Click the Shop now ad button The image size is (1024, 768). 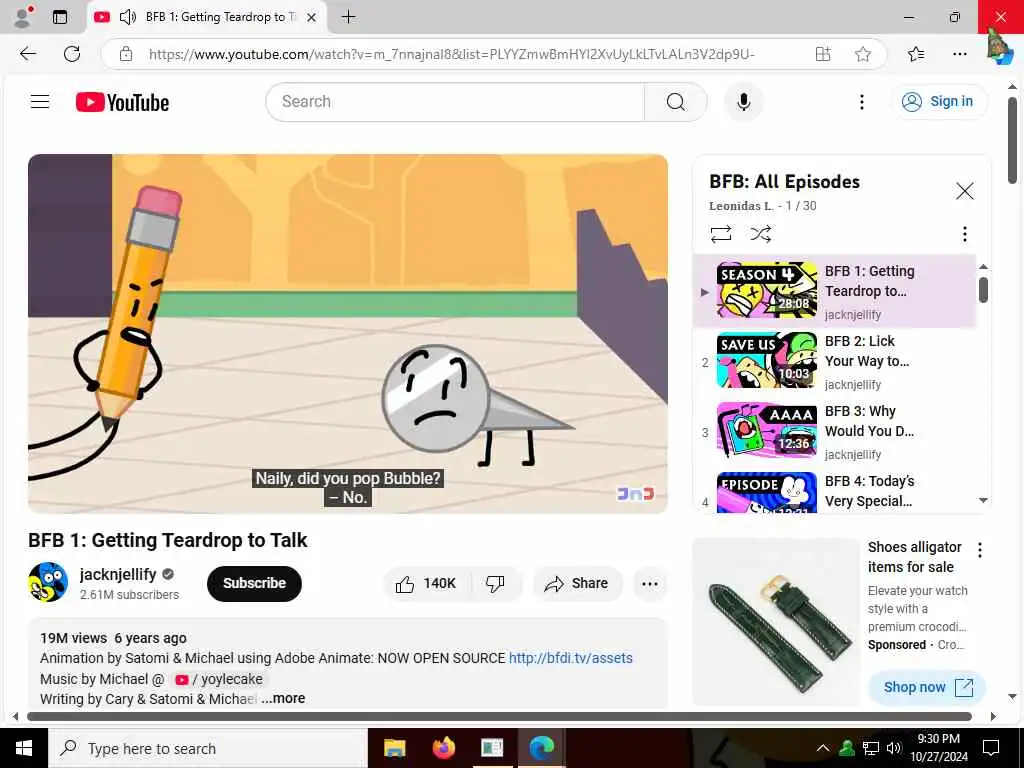927,687
